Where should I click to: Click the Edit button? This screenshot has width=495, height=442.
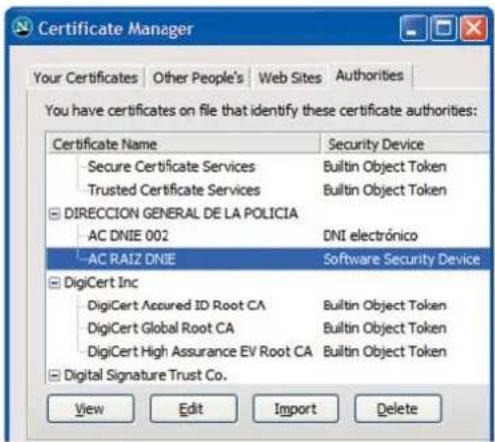[x=194, y=409]
